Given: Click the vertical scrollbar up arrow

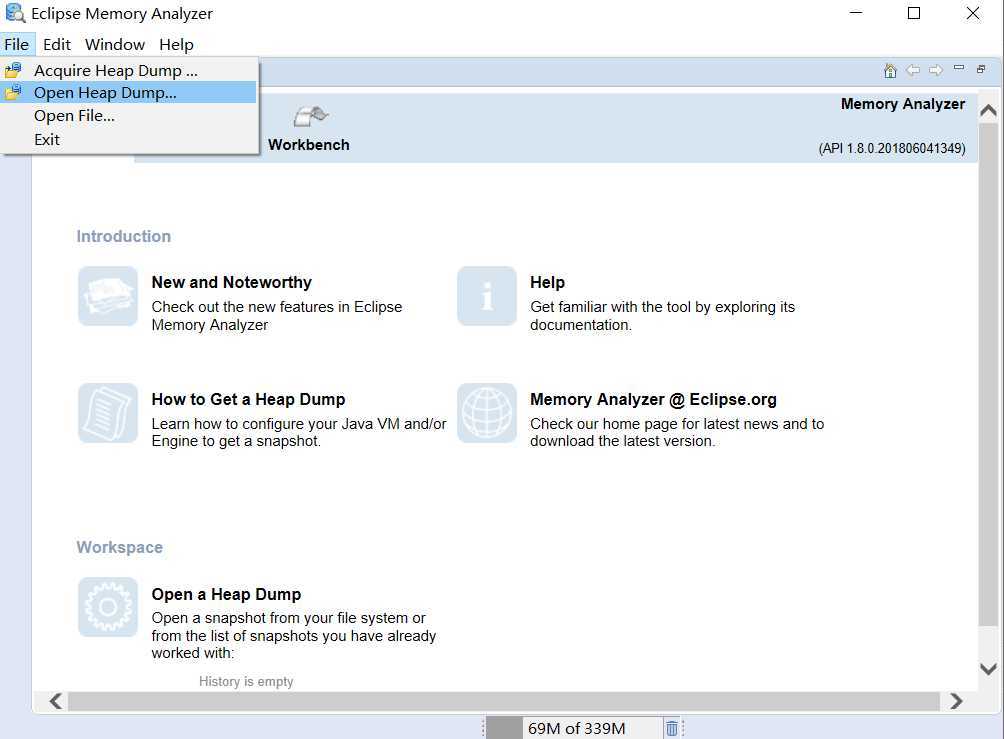Looking at the screenshot, I should coord(989,111).
